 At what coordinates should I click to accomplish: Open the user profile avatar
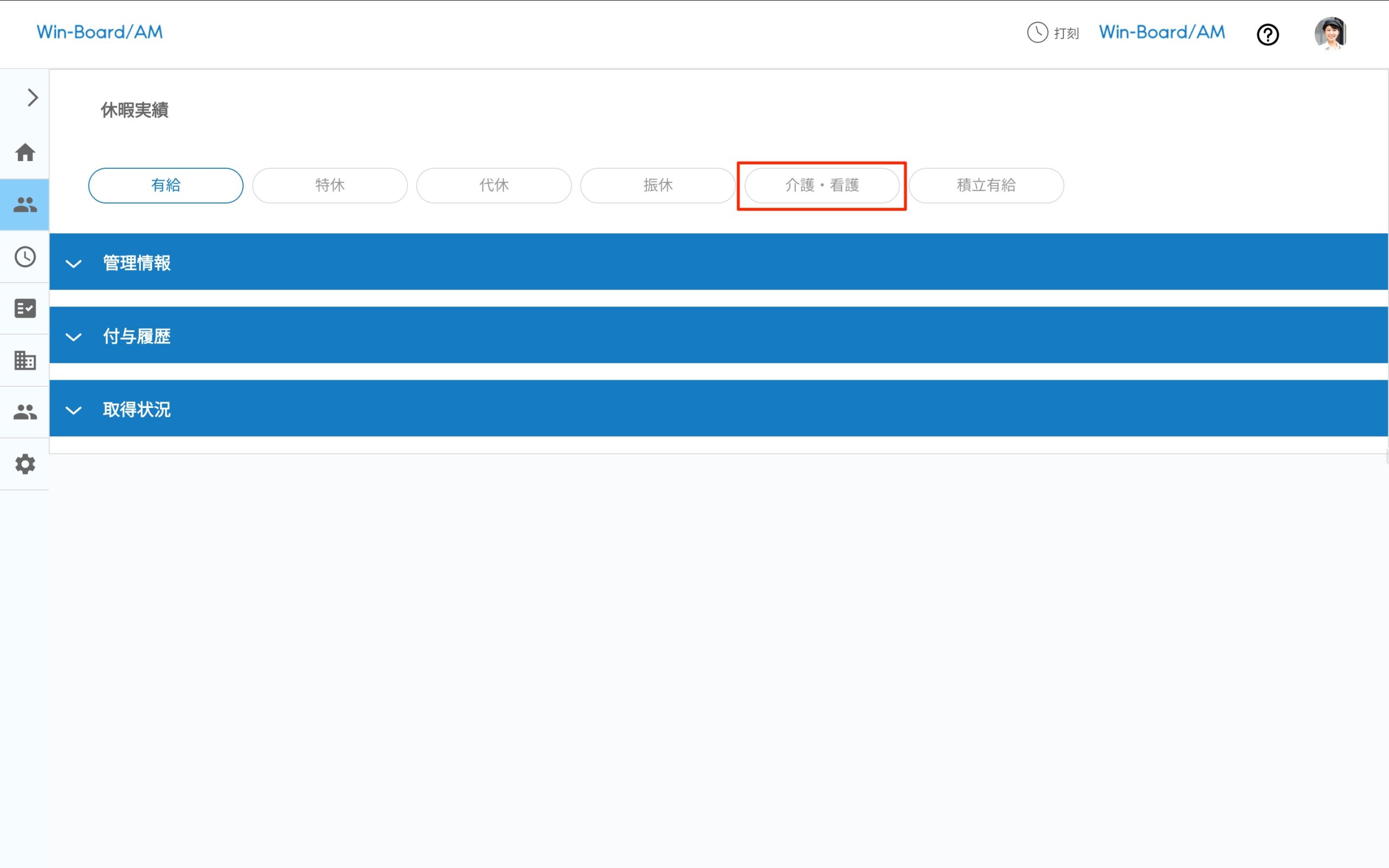point(1330,33)
